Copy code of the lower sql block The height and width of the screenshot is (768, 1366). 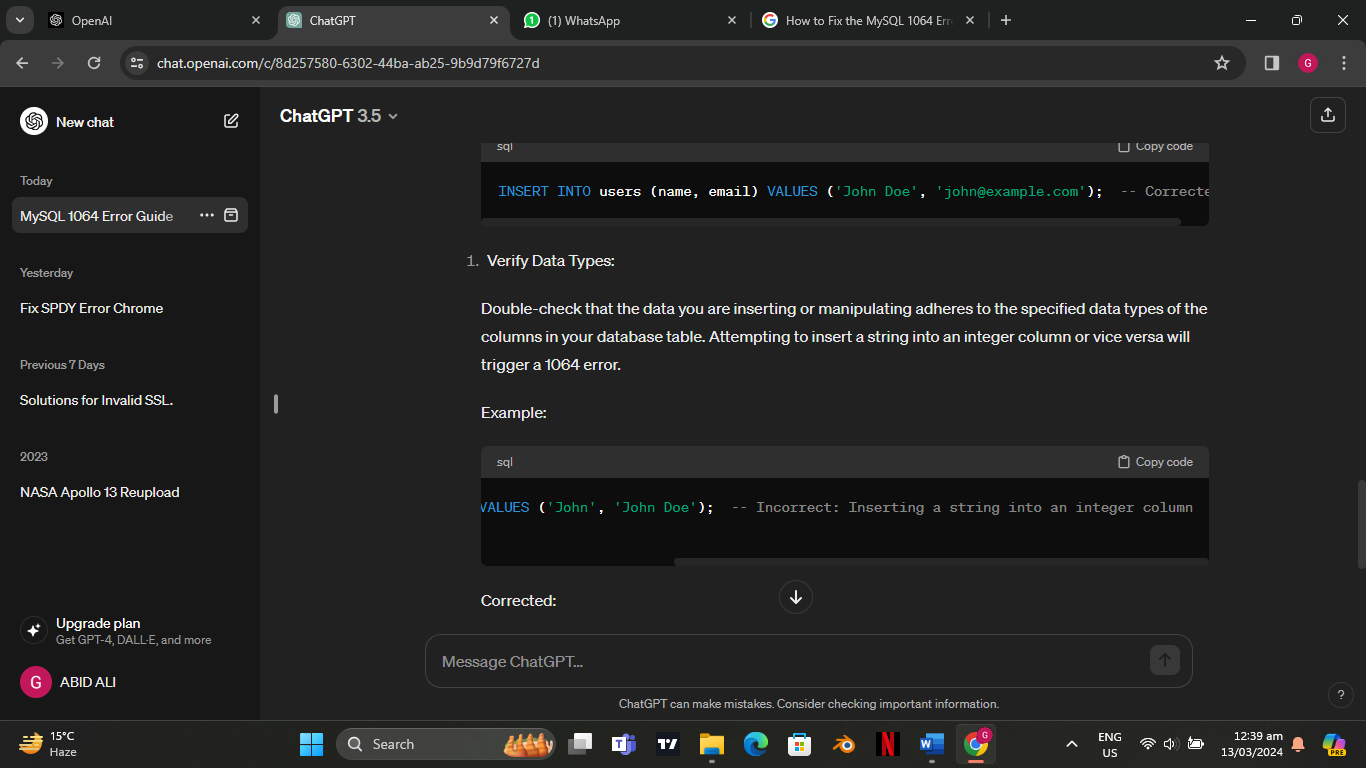tap(1155, 462)
